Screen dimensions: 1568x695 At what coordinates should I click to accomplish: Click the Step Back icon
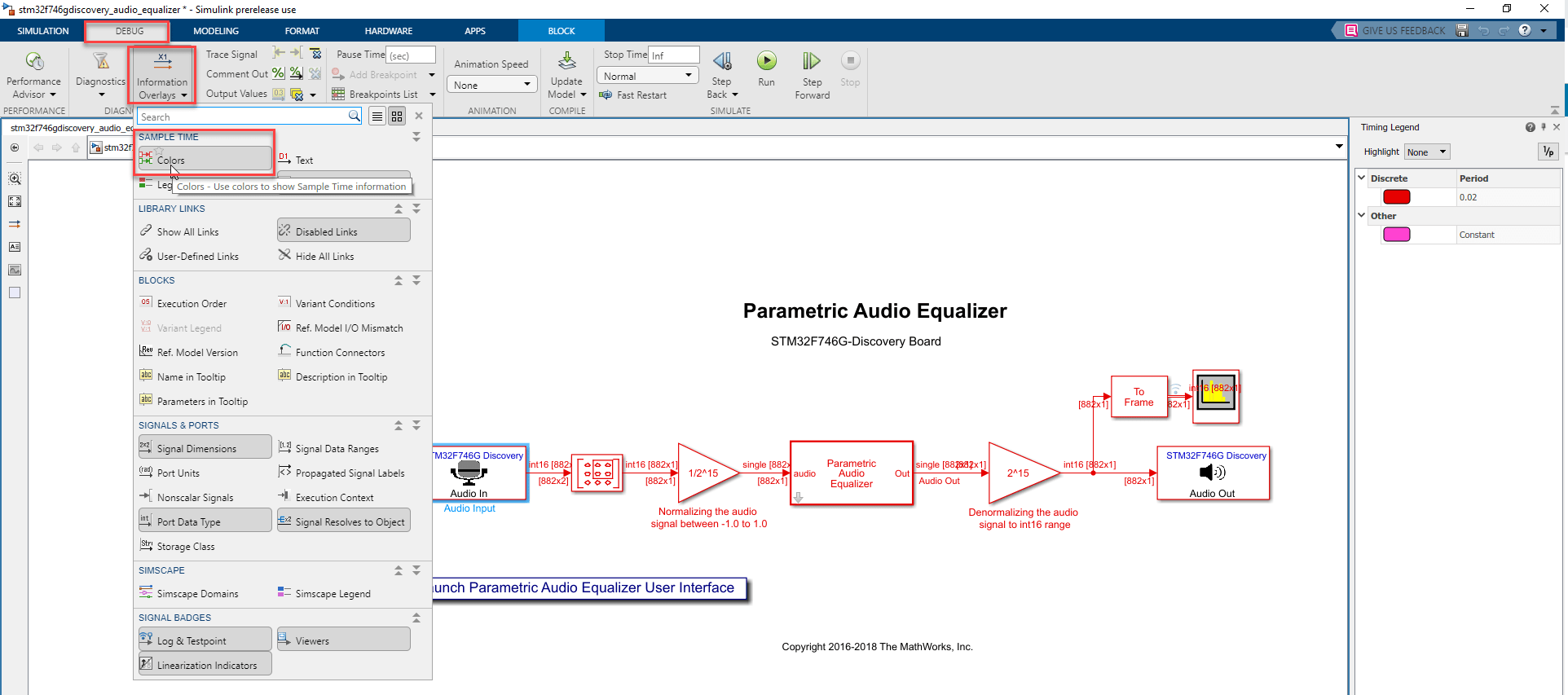click(x=721, y=61)
